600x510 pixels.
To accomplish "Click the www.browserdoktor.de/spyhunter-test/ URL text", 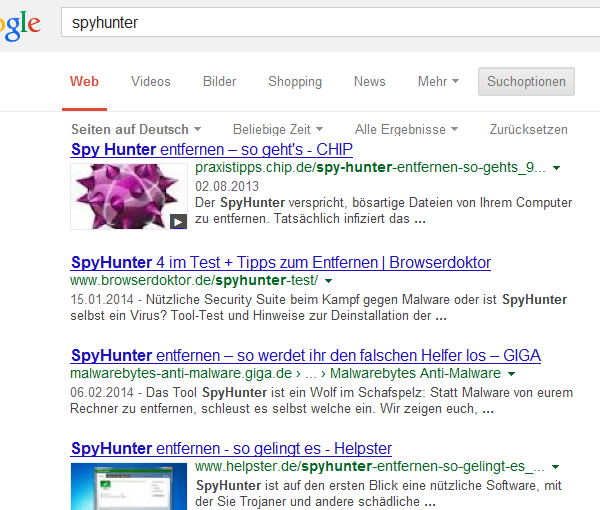I will coord(194,280).
